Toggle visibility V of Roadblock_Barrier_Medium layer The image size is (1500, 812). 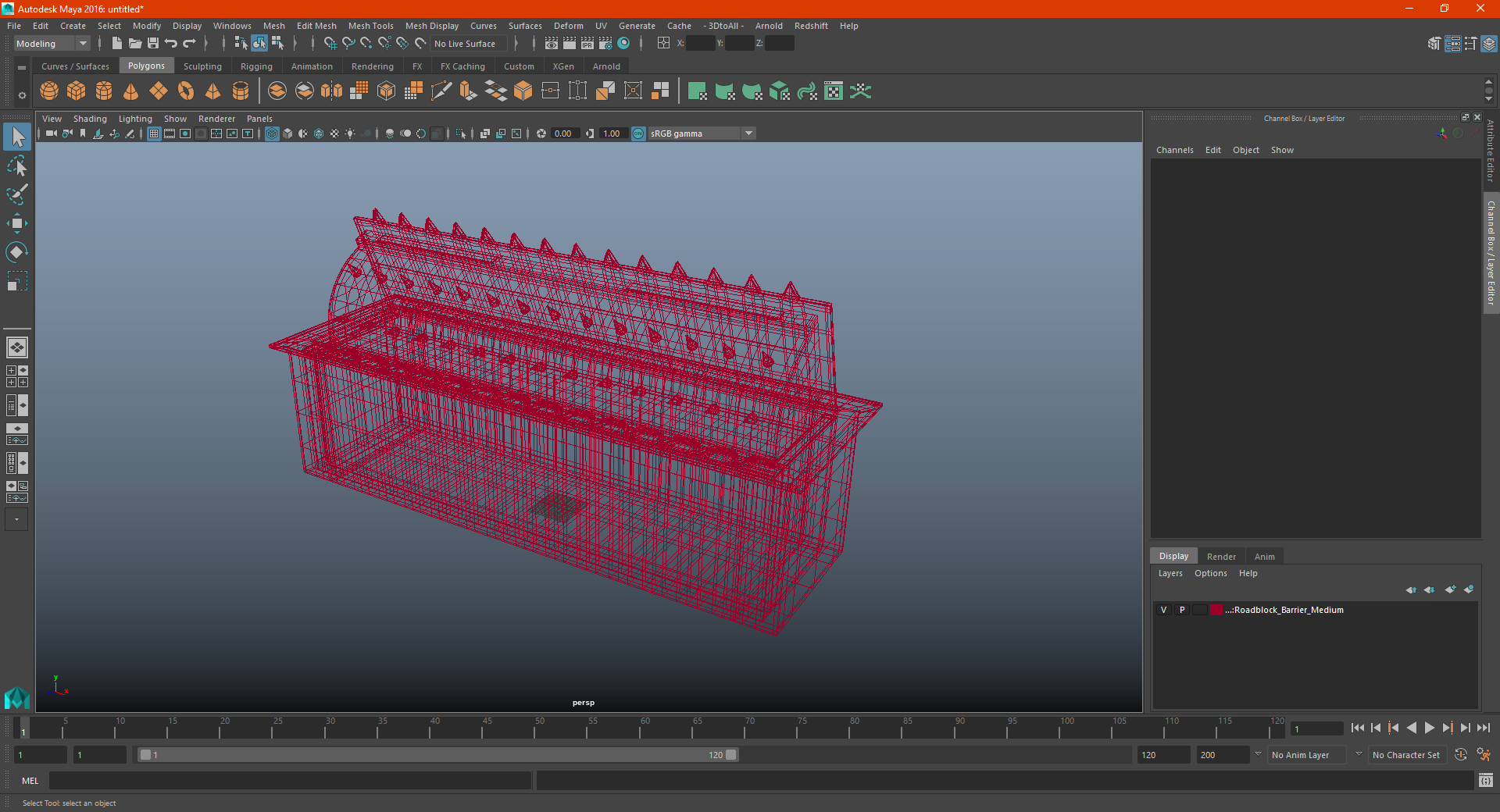pos(1163,610)
